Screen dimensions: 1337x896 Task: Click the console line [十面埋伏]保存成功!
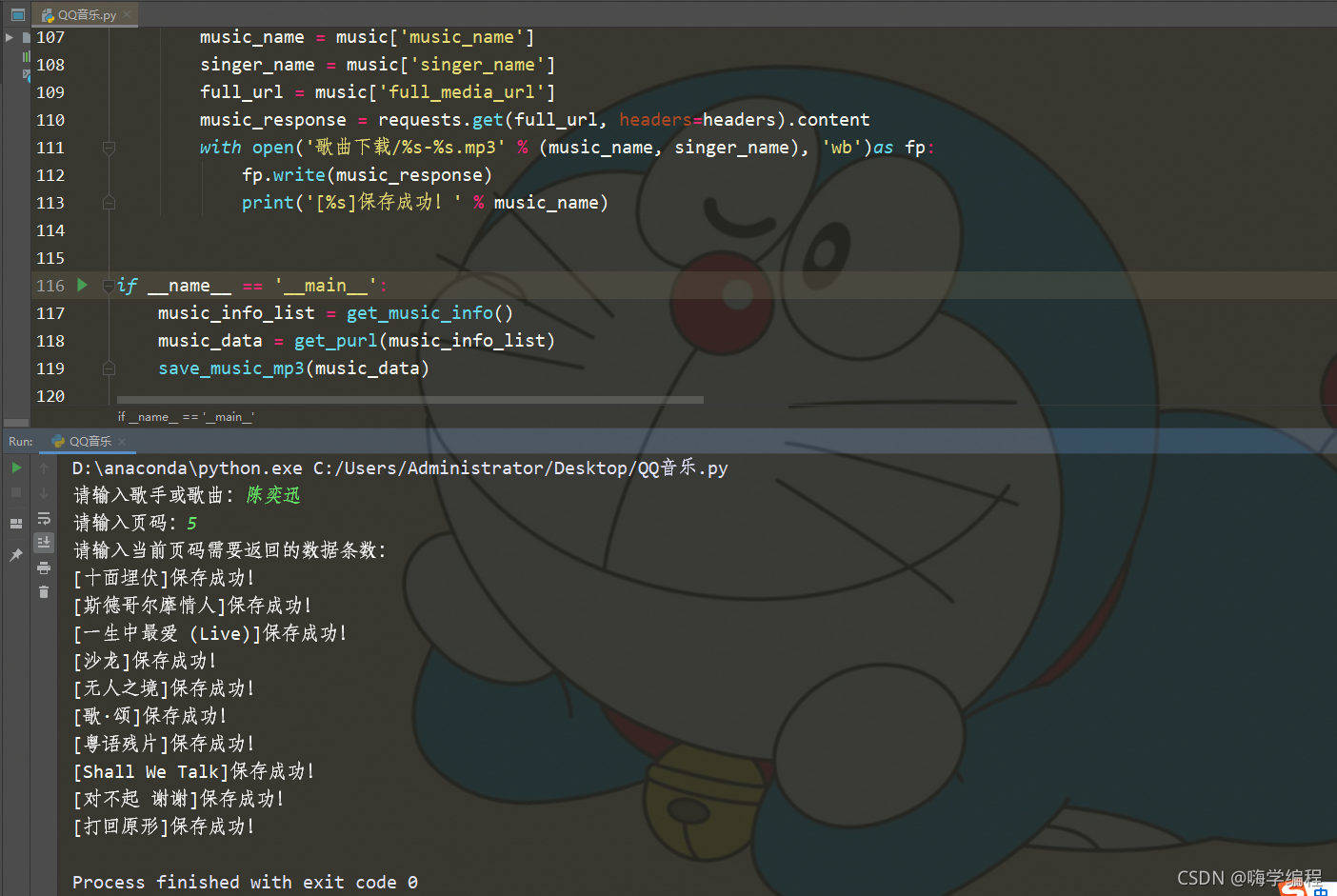(x=164, y=578)
